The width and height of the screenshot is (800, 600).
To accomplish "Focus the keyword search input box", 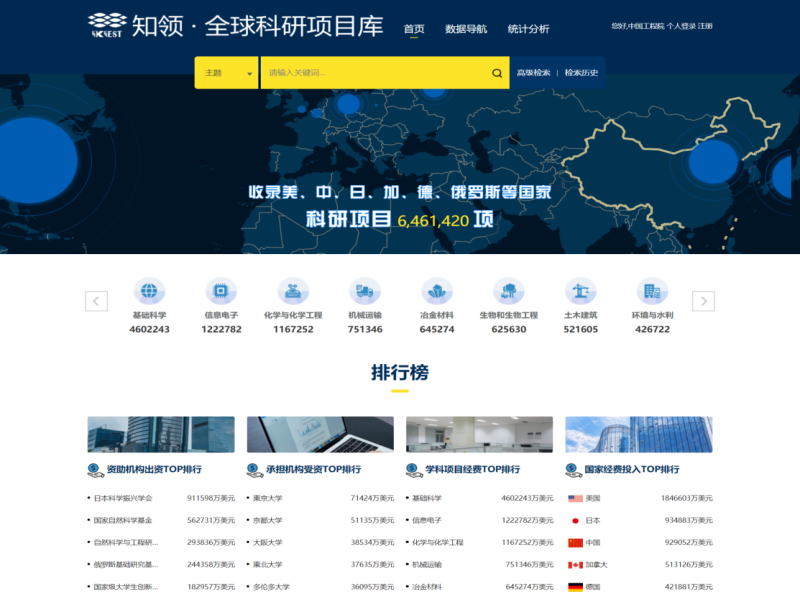I will [x=376, y=73].
